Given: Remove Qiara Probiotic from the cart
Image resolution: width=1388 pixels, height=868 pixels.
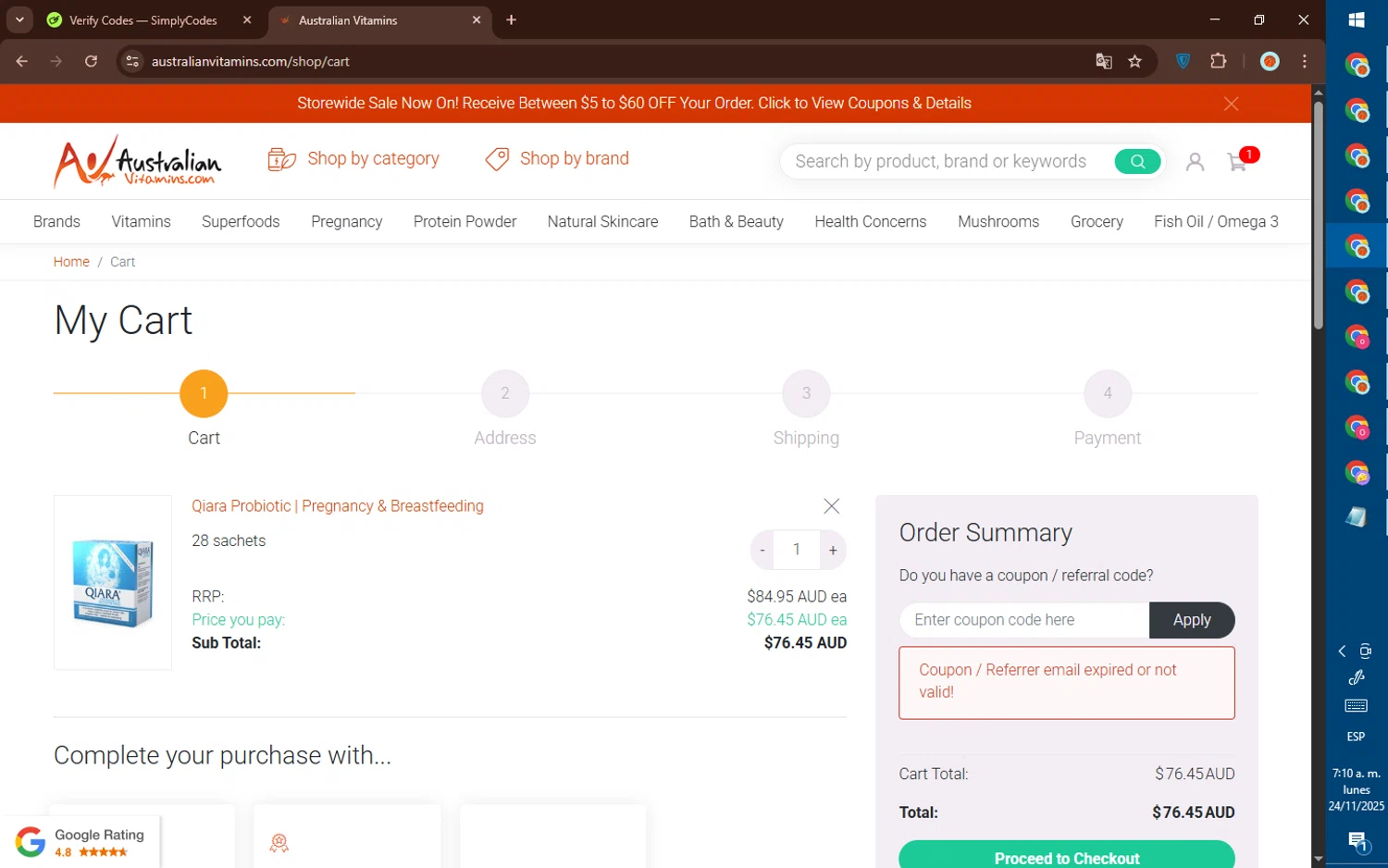Looking at the screenshot, I should [831, 506].
